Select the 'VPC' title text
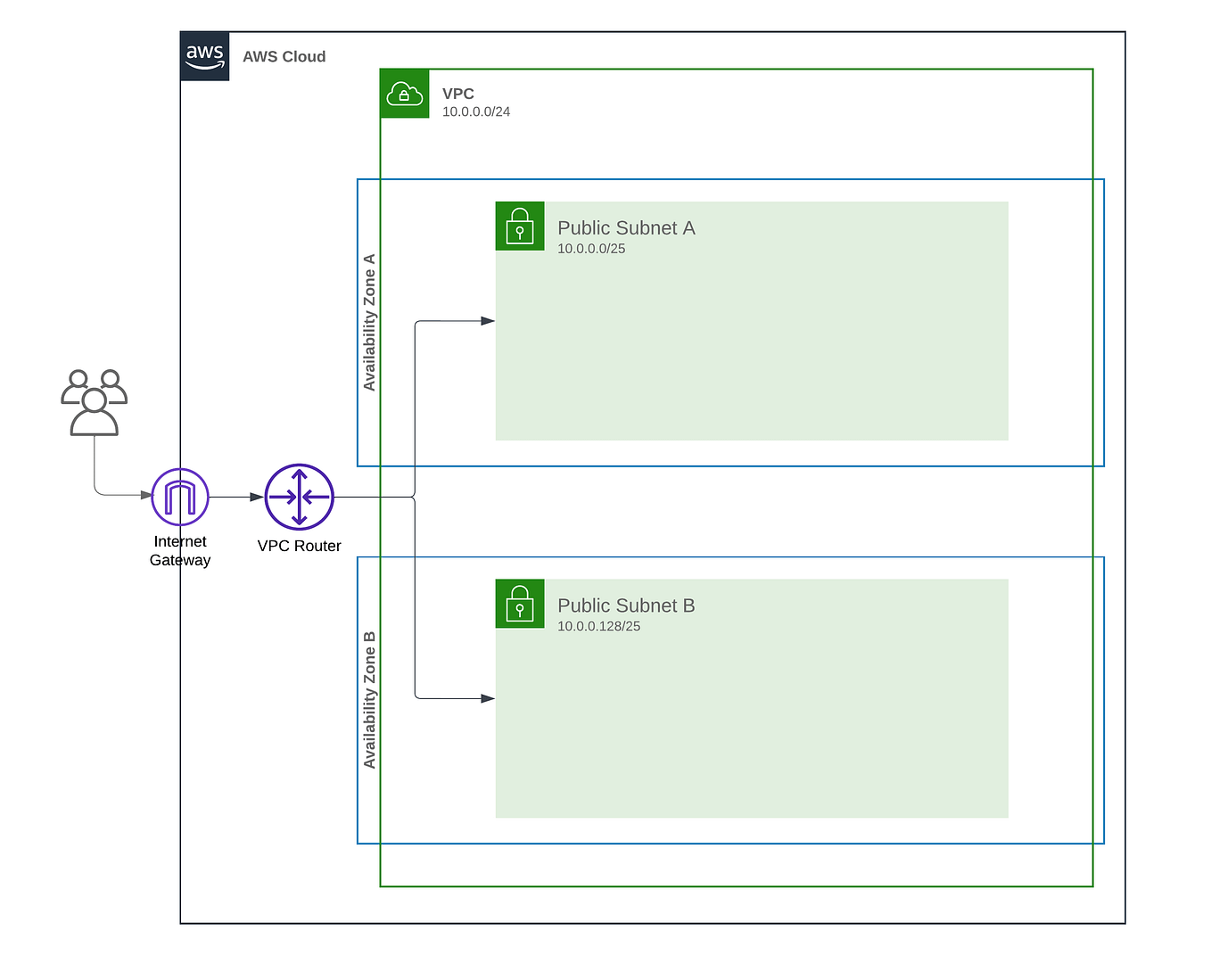1211x980 pixels. tap(458, 94)
